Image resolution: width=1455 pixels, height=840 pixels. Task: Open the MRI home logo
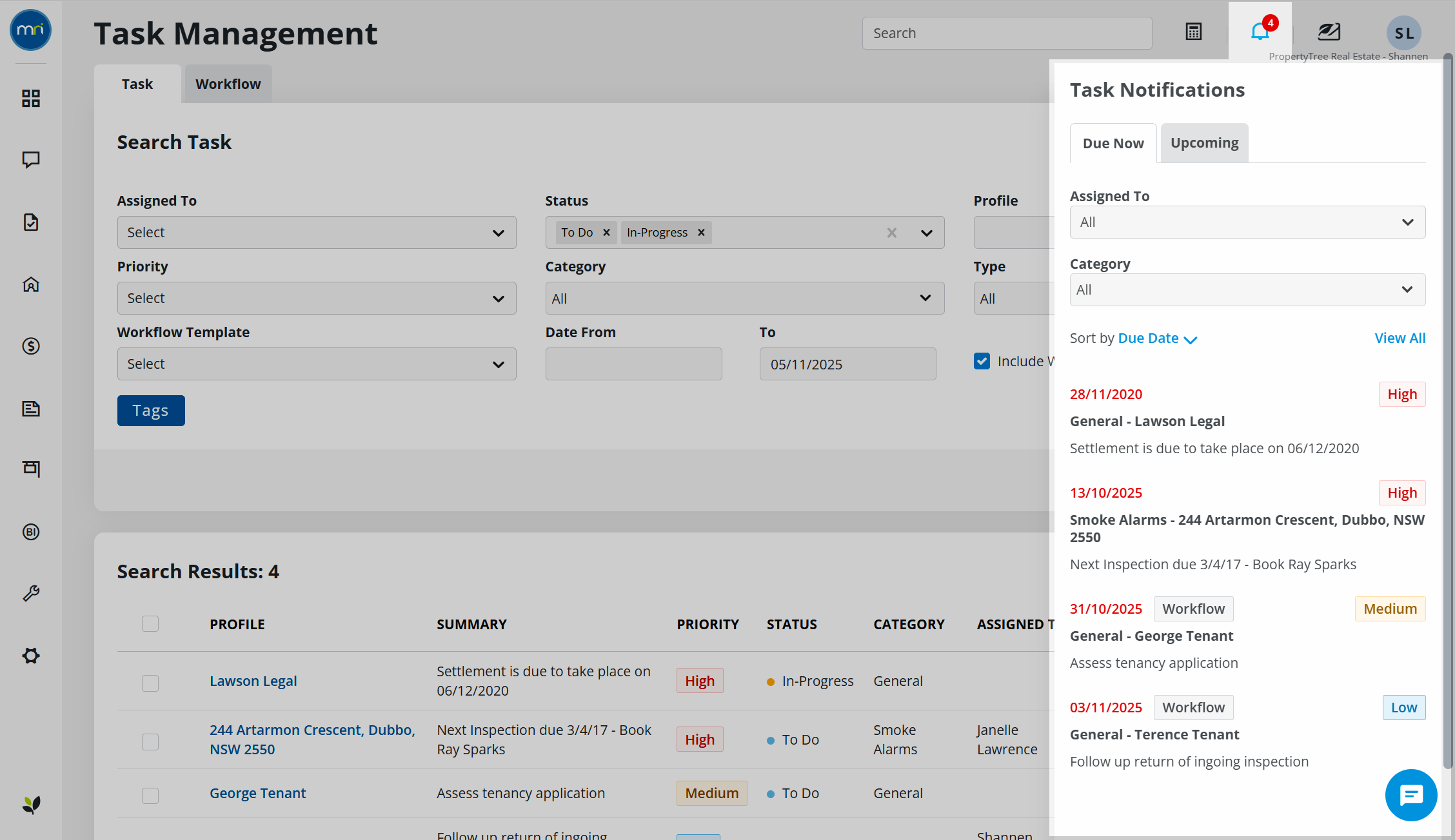(30, 30)
